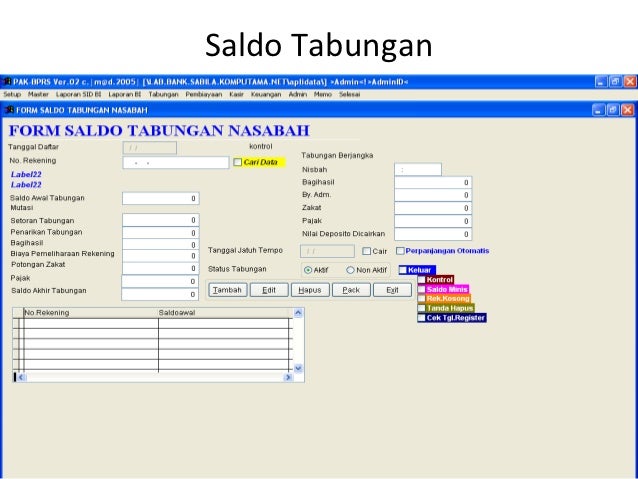Click the left Bagihasil mutasi field

click(161, 244)
